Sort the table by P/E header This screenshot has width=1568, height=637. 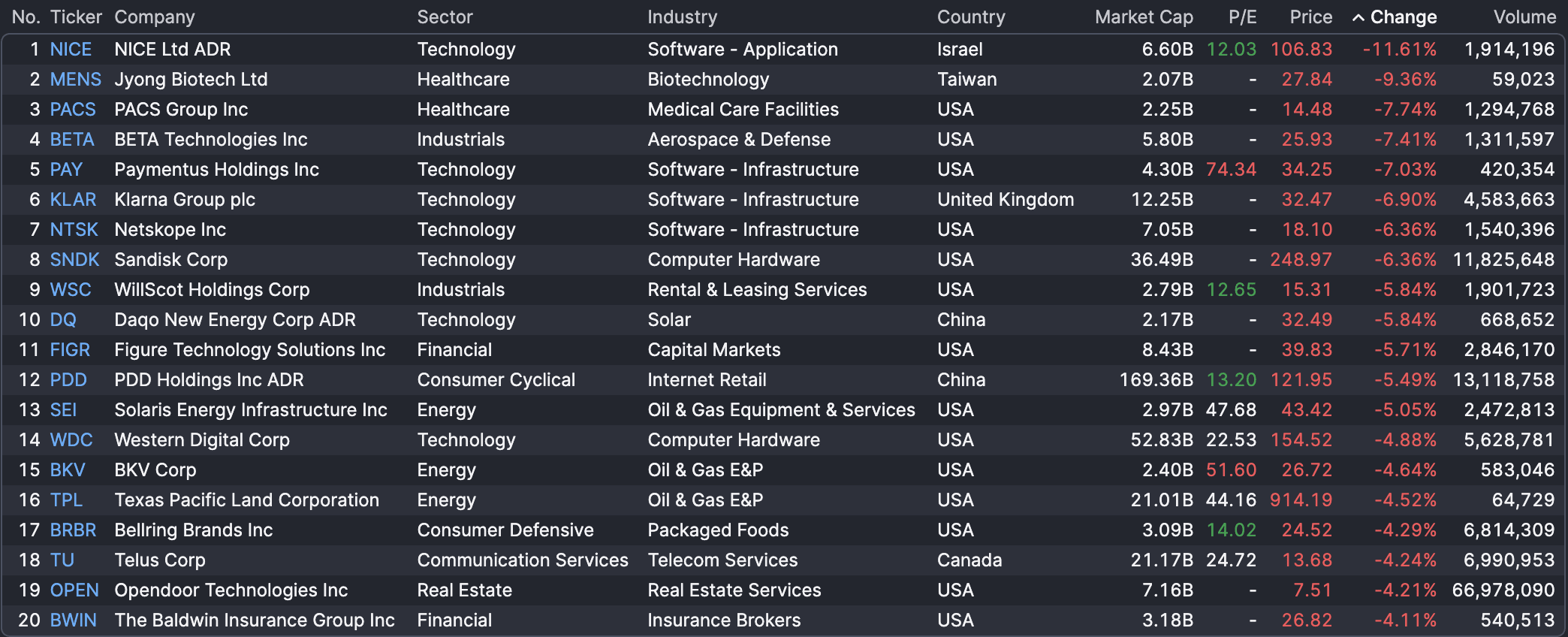click(x=1242, y=17)
